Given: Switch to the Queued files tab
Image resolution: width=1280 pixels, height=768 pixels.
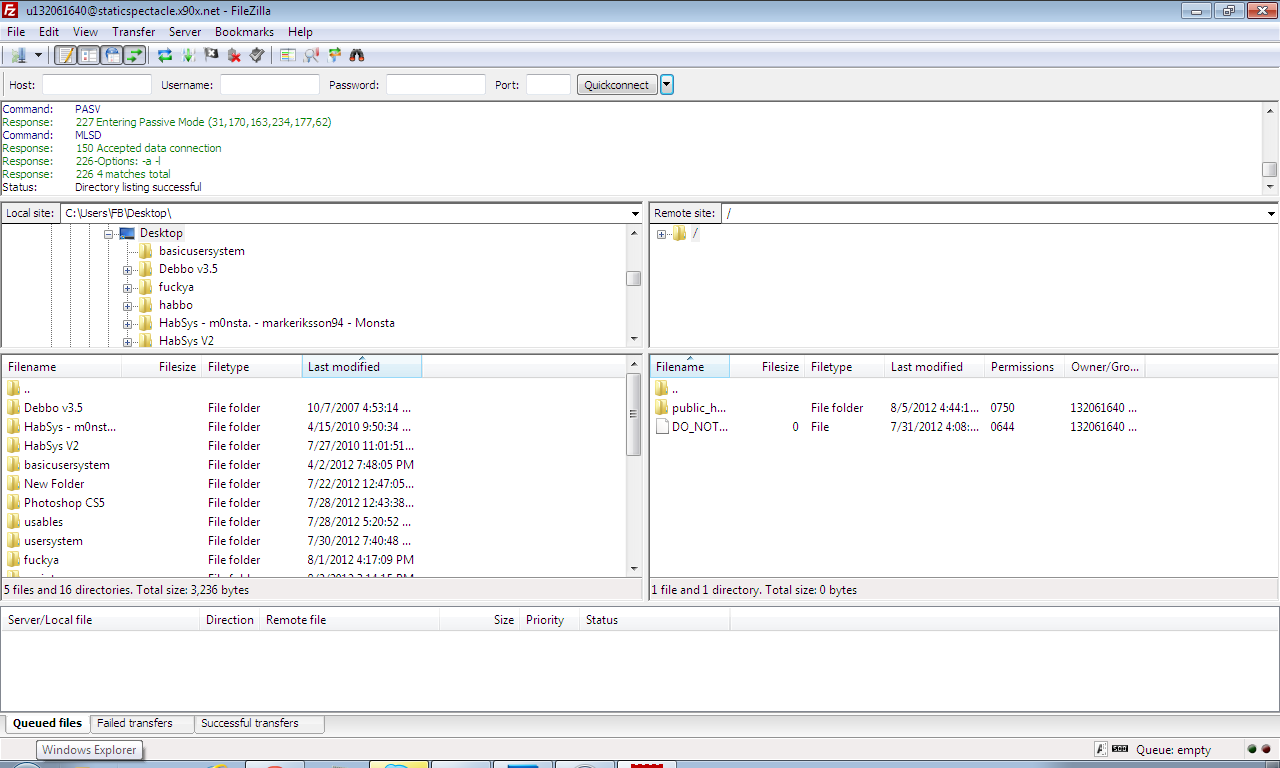Looking at the screenshot, I should click(x=47, y=723).
